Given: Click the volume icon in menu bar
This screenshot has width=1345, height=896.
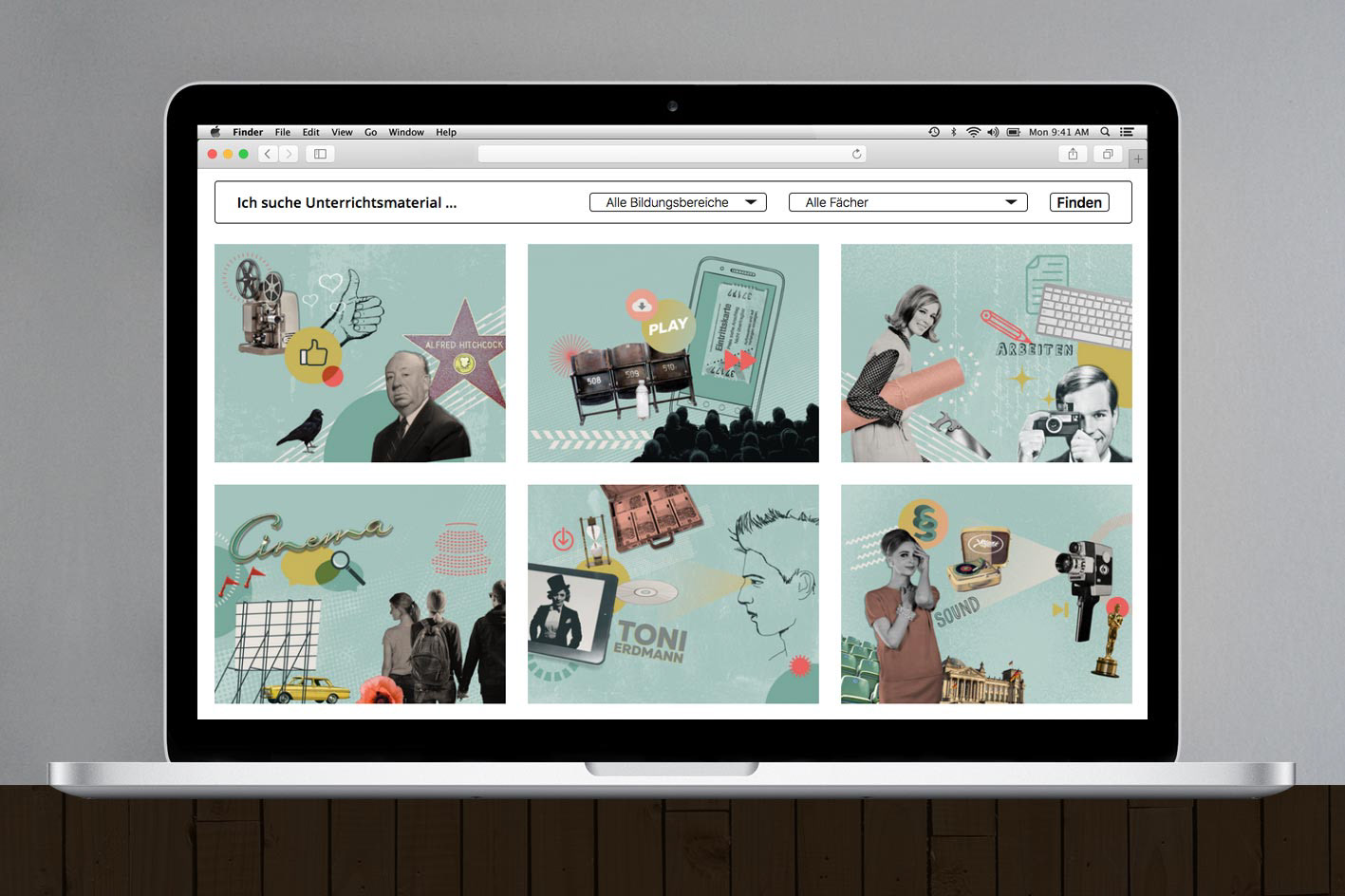Looking at the screenshot, I should point(993,132).
